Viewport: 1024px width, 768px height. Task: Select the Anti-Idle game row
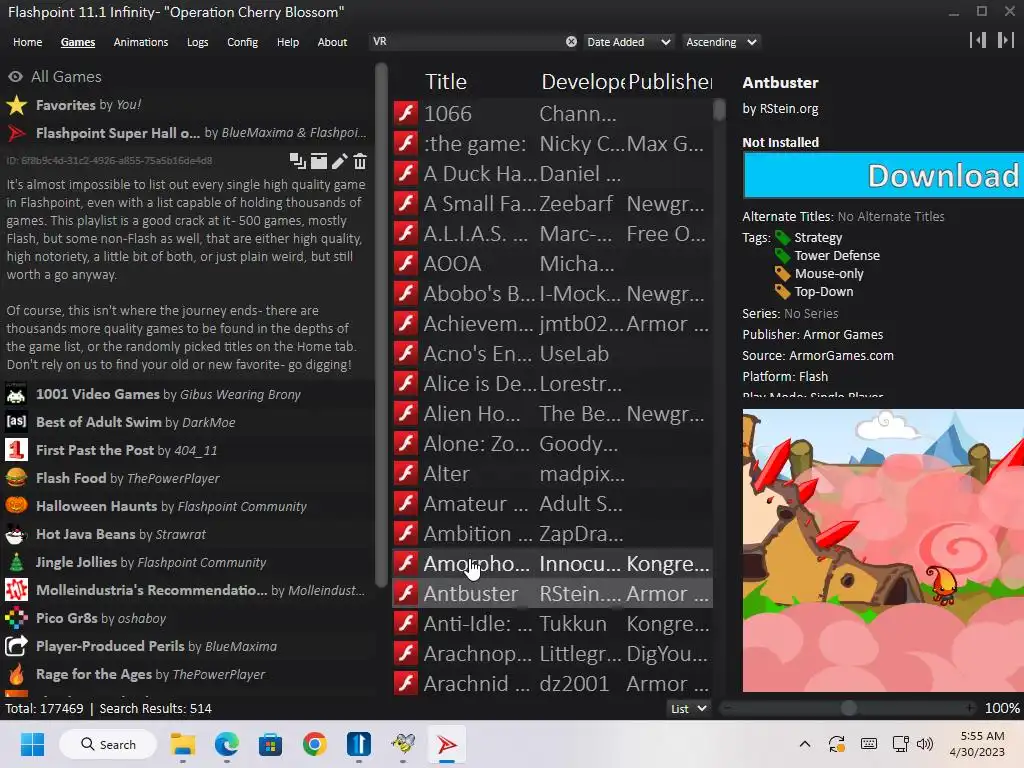tap(552, 624)
